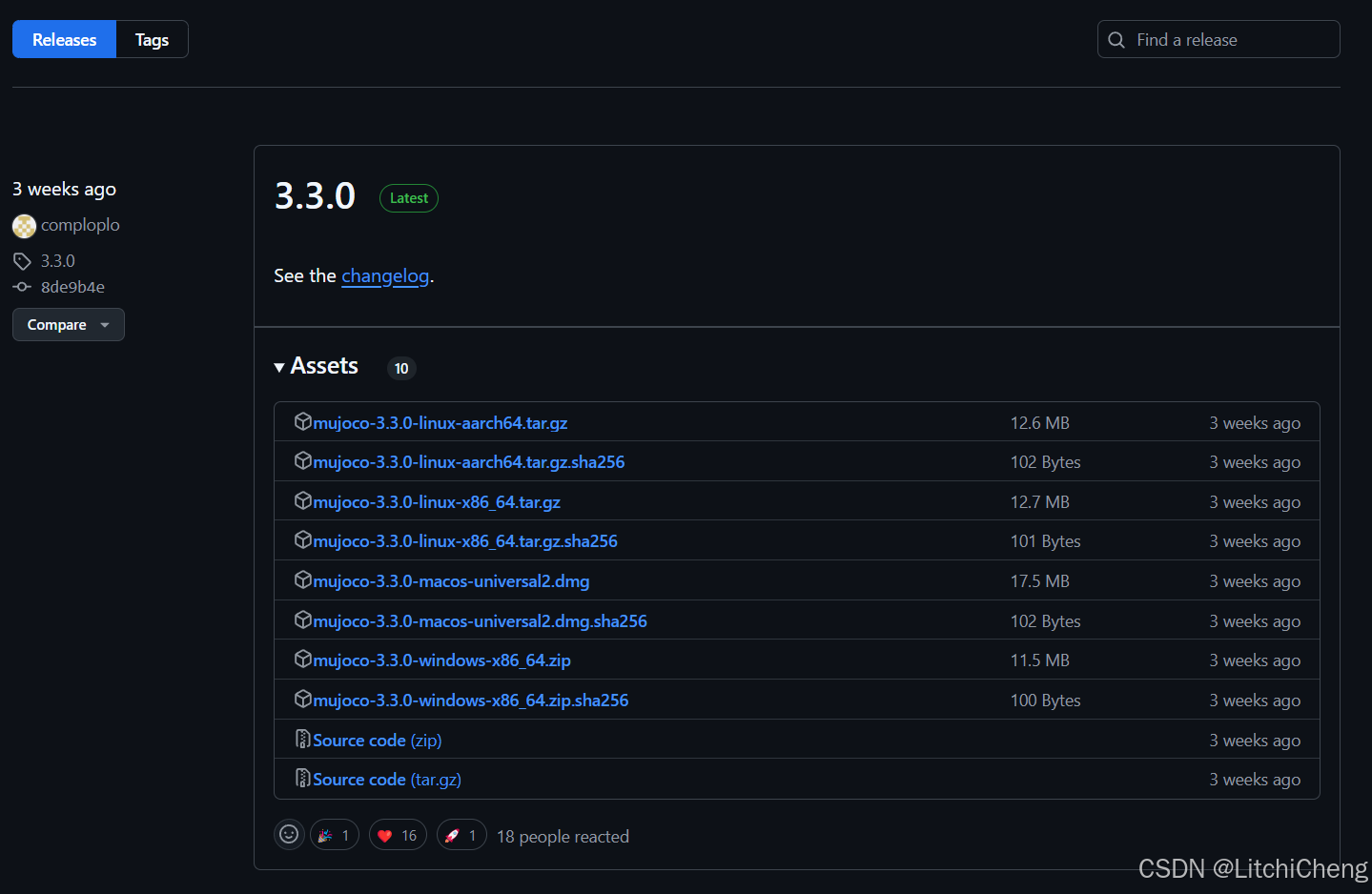Click the 11.5 MB size value
This screenshot has height=894, width=1372.
click(x=1040, y=660)
